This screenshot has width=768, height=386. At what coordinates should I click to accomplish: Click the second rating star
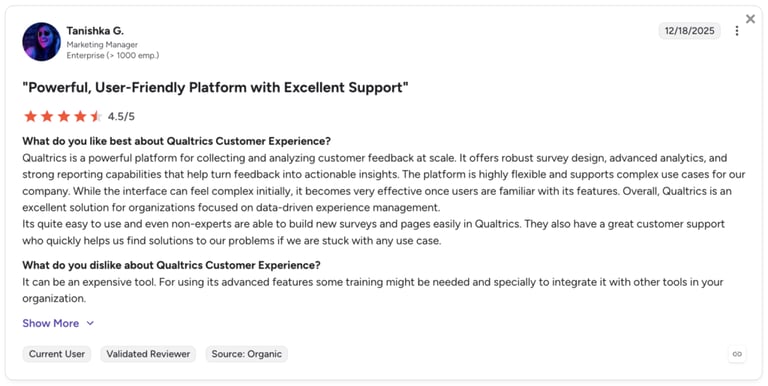pyautogui.click(x=47, y=116)
